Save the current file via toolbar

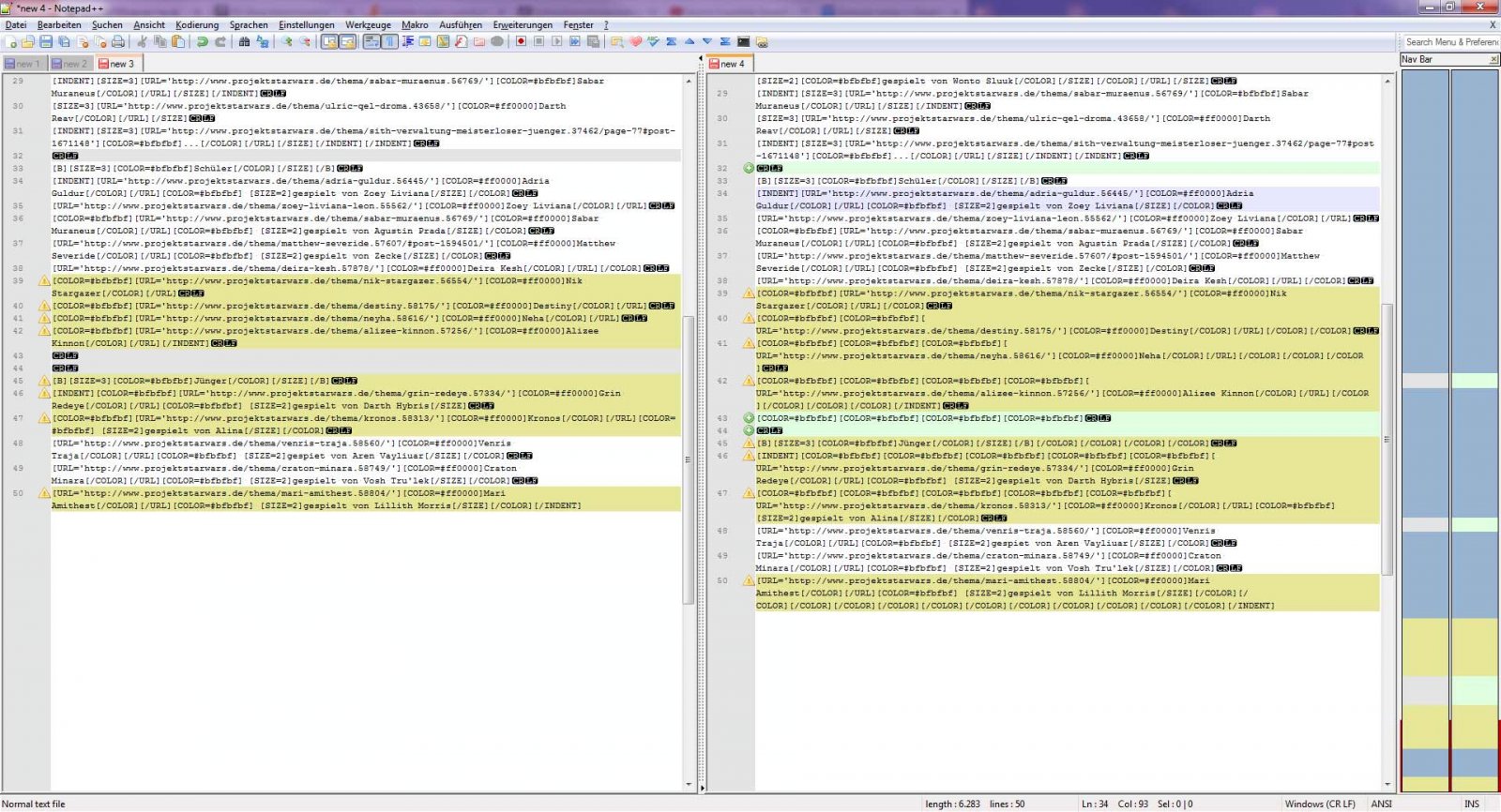click(46, 41)
